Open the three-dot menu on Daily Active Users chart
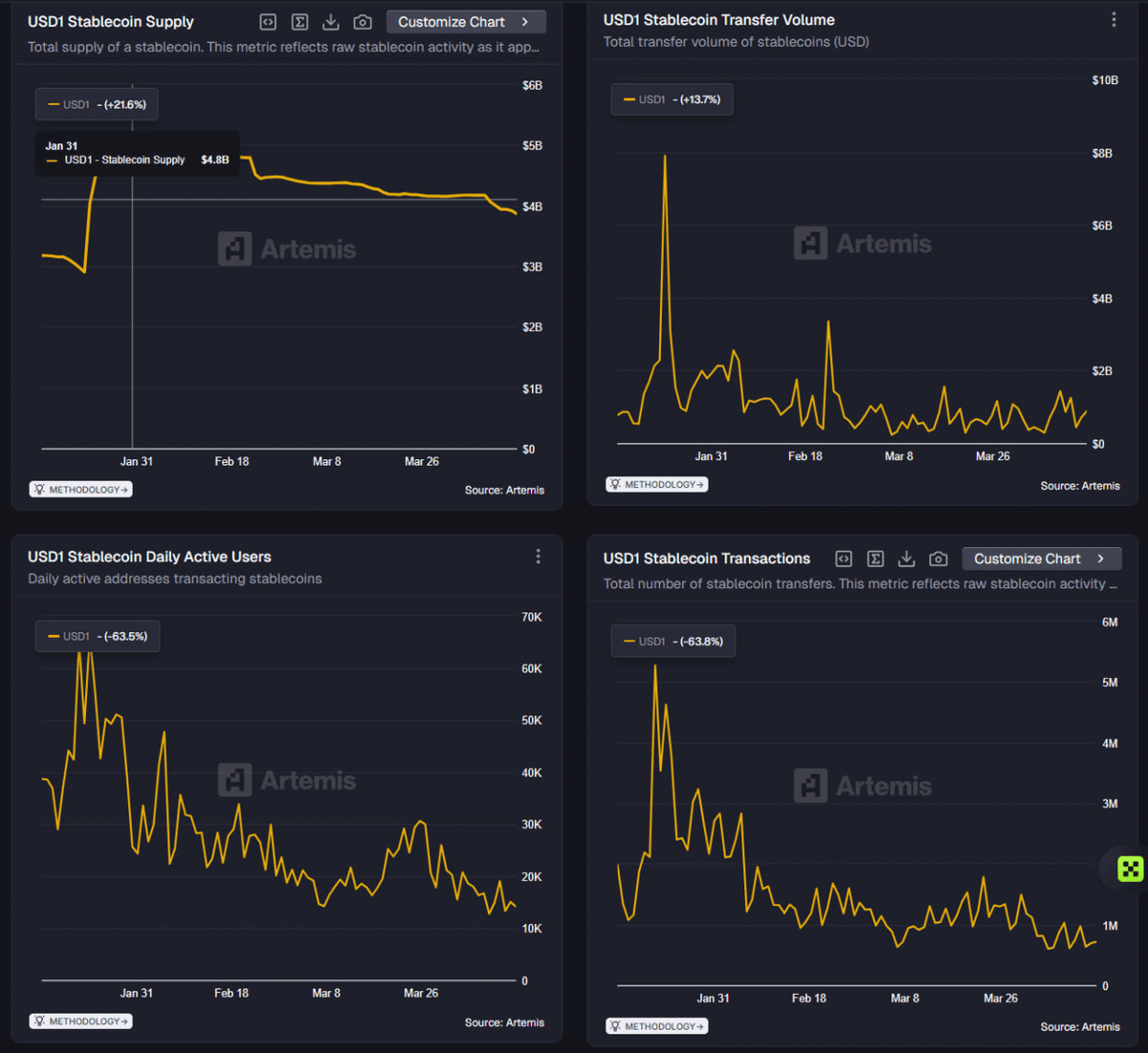Viewport: 1148px width, 1053px height. (539, 557)
